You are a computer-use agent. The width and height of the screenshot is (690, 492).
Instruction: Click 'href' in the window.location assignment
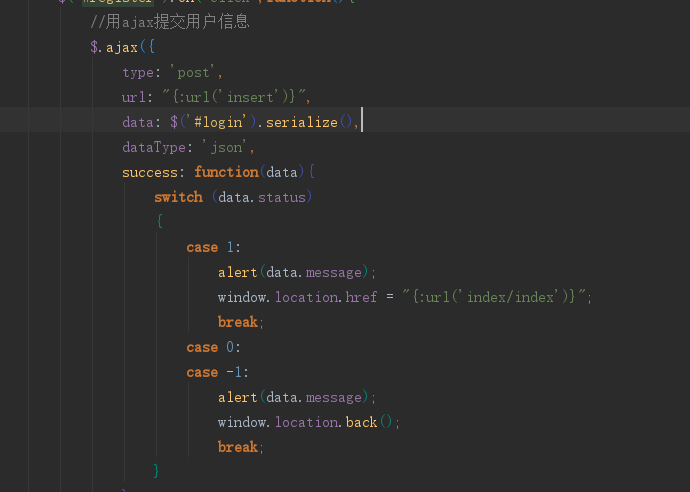[x=361, y=297]
